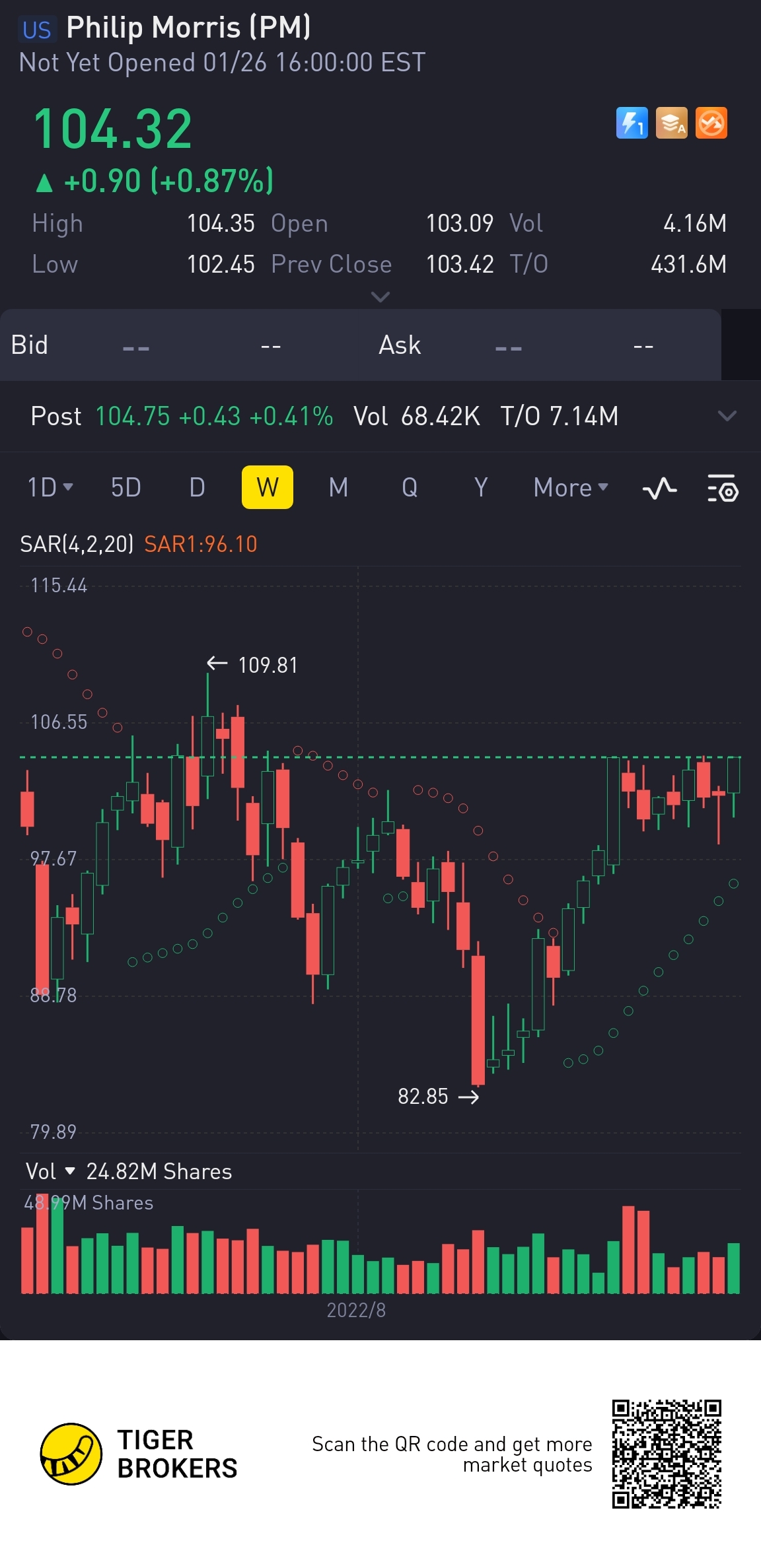Tap the SAR(4,2,20) indicator label
761x1568 pixels.
(x=77, y=544)
